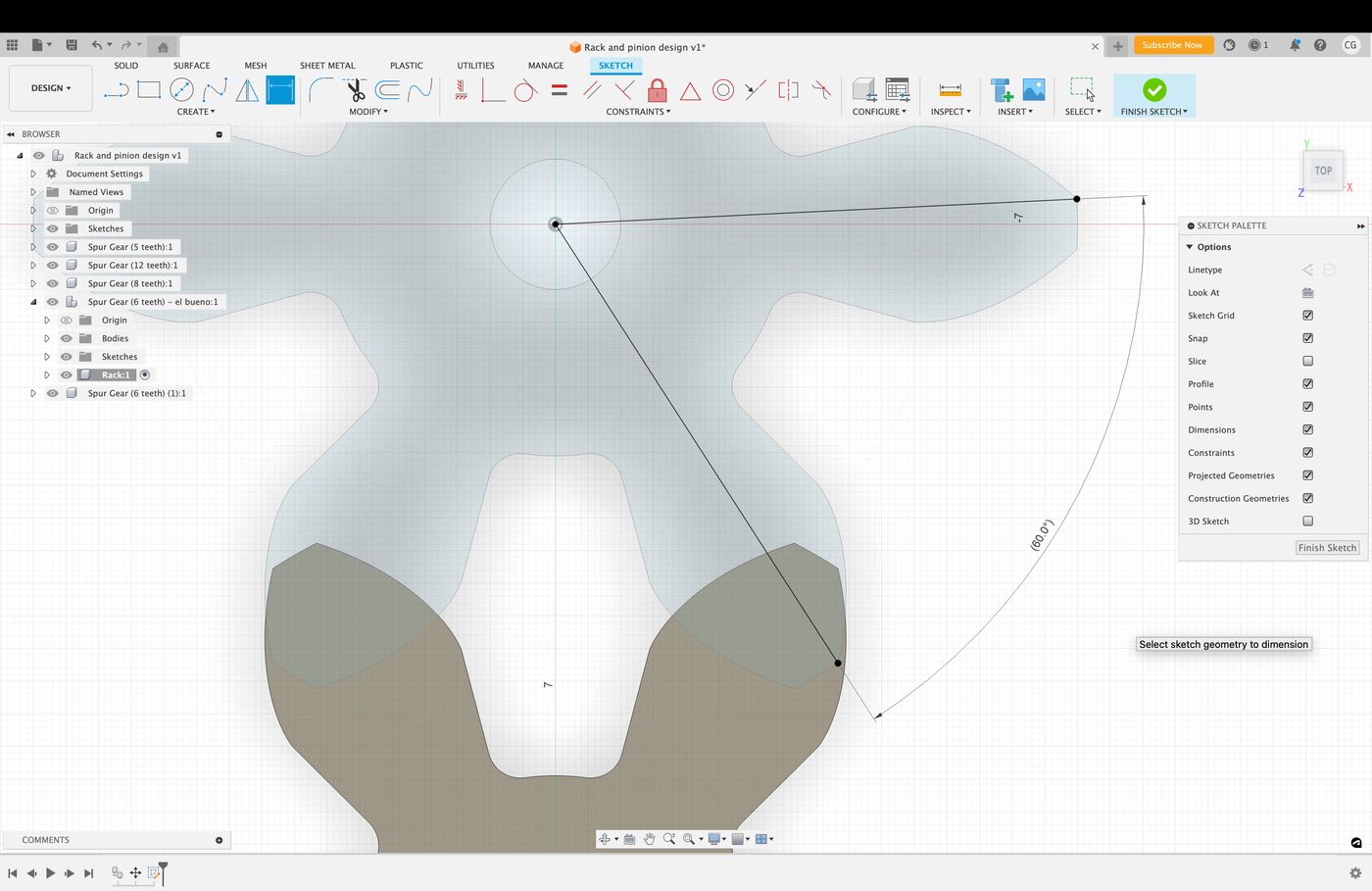Apply the Parallel constraint

592,90
